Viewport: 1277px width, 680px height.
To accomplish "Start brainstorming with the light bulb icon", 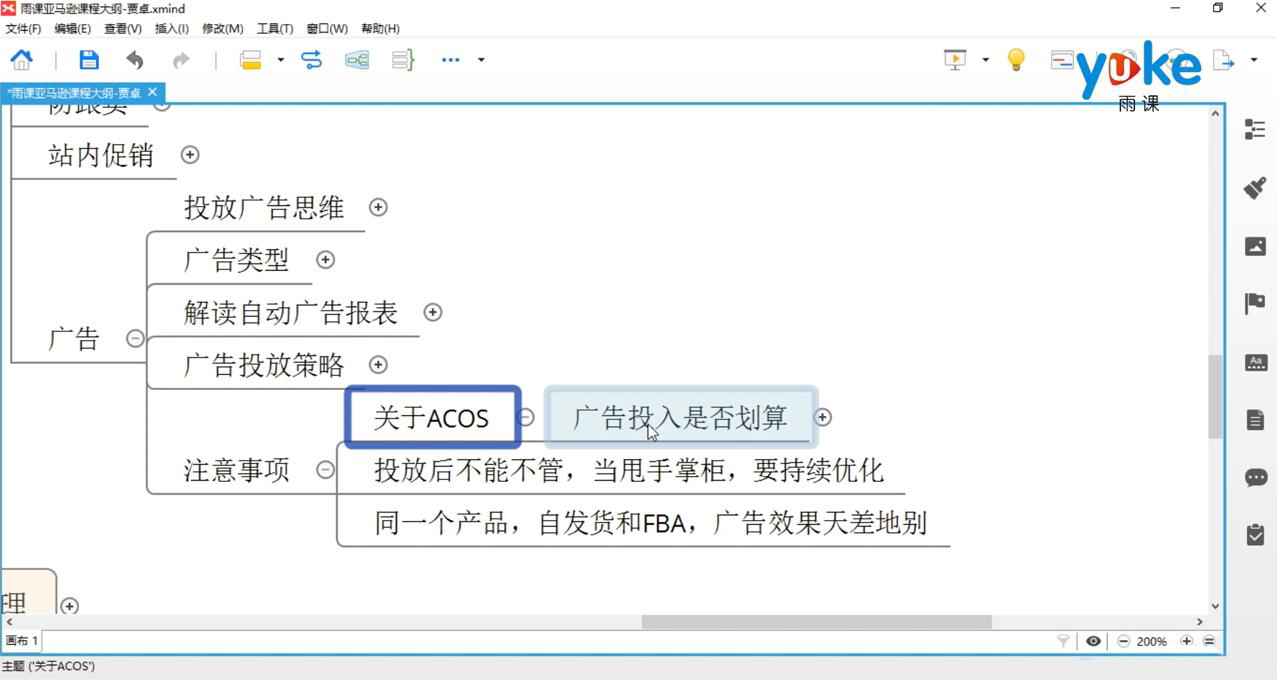I will 1016,60.
